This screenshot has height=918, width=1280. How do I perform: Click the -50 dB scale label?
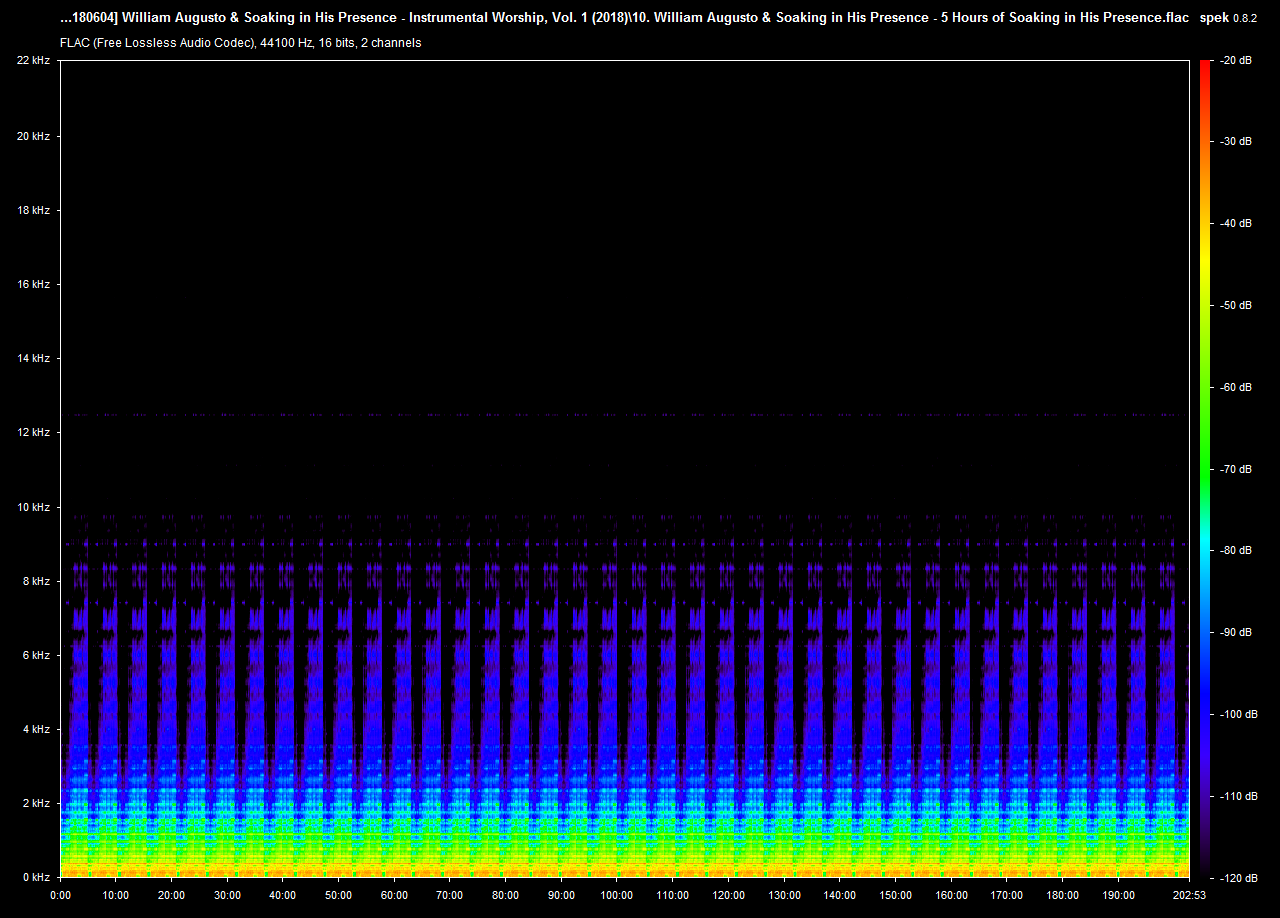click(x=1236, y=306)
